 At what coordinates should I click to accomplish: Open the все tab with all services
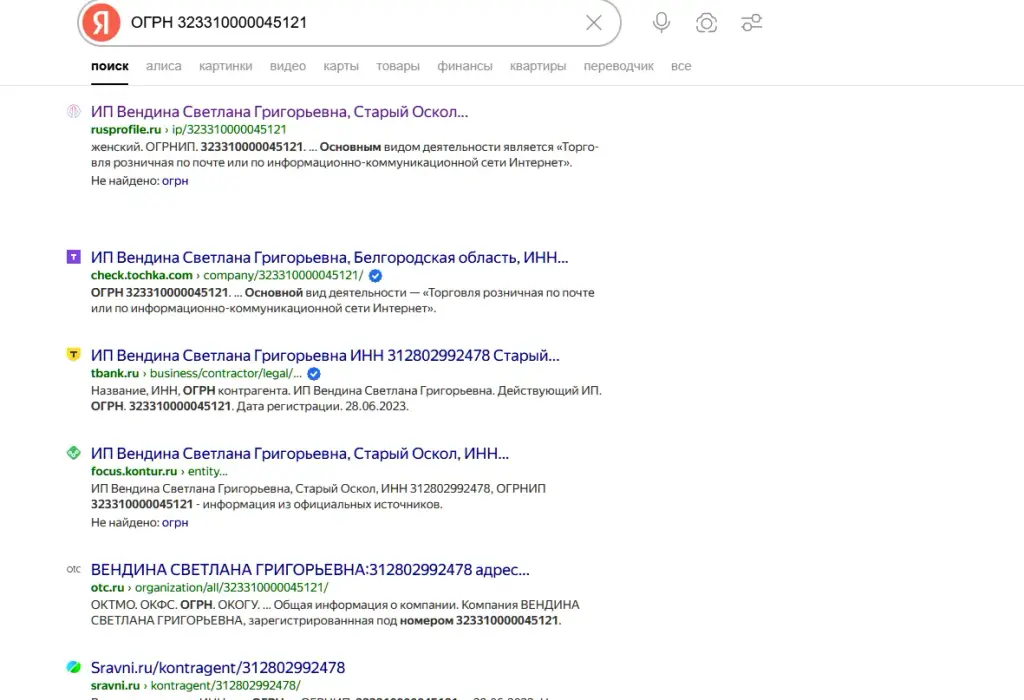coord(681,66)
